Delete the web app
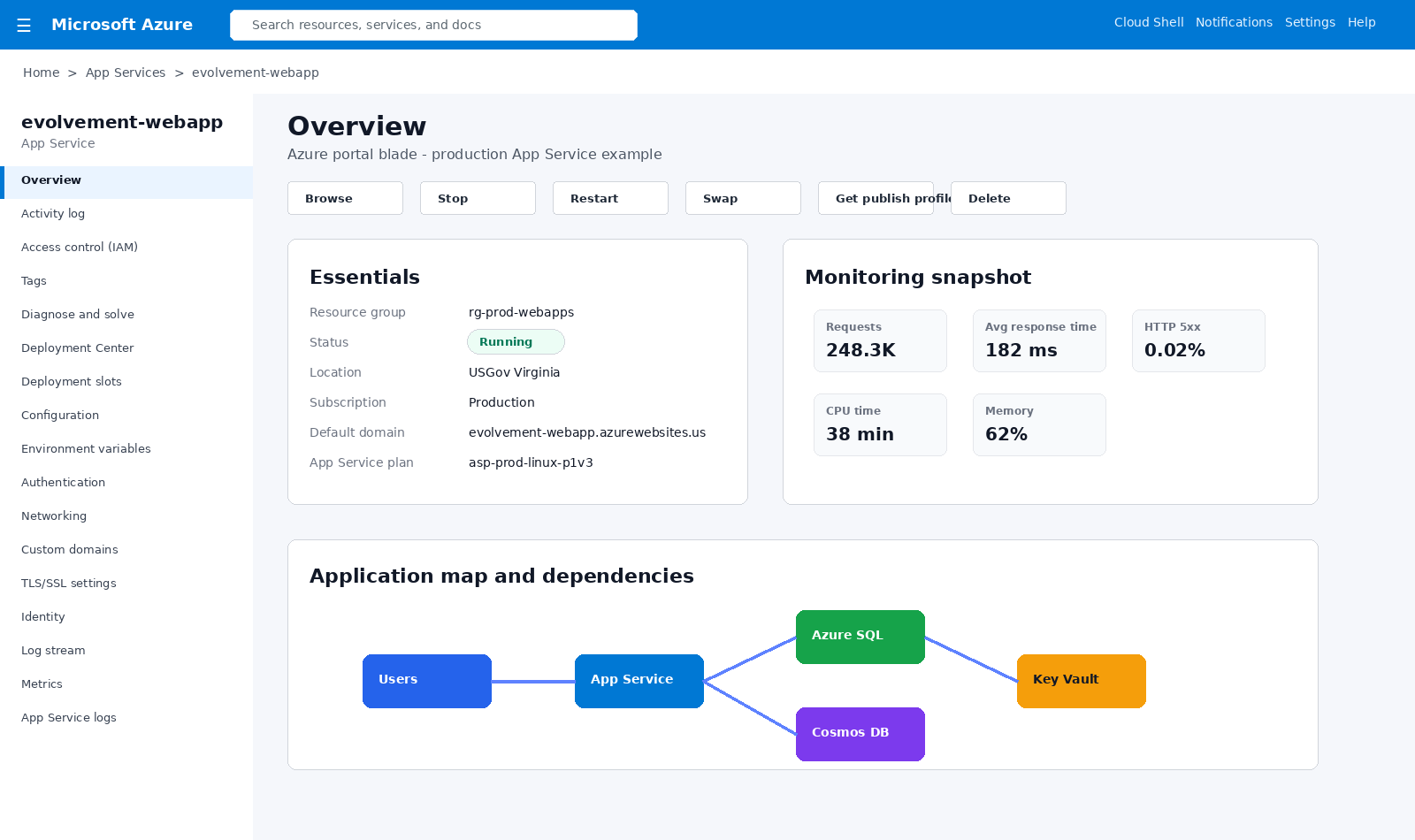This screenshot has height=840, width=1415. [1008, 198]
